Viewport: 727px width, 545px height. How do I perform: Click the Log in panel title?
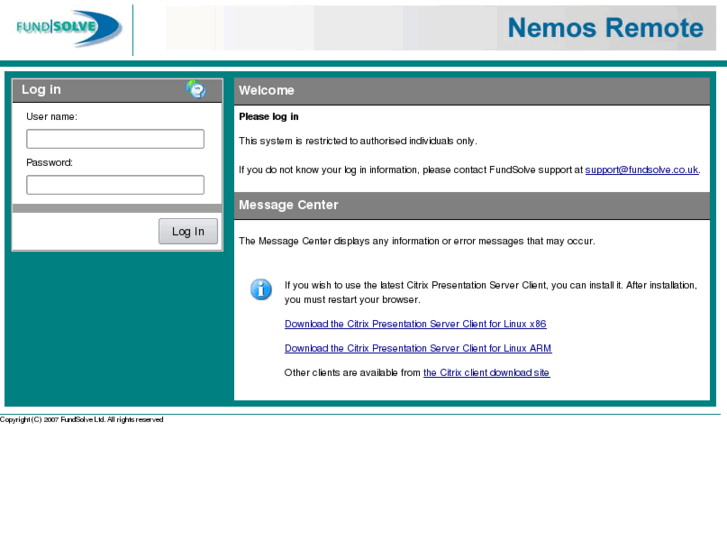[41, 90]
